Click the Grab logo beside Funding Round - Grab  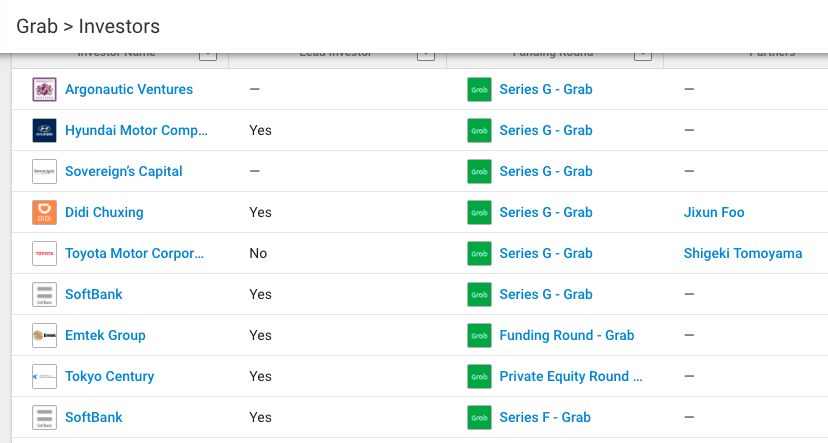click(479, 335)
